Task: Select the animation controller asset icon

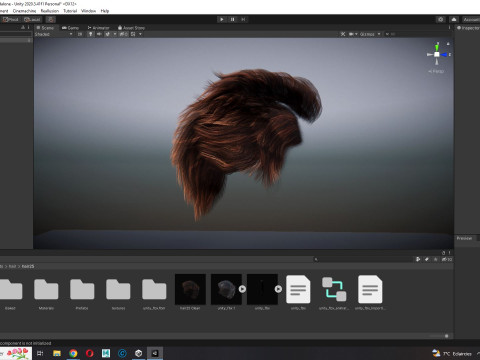Action: [x=334, y=289]
